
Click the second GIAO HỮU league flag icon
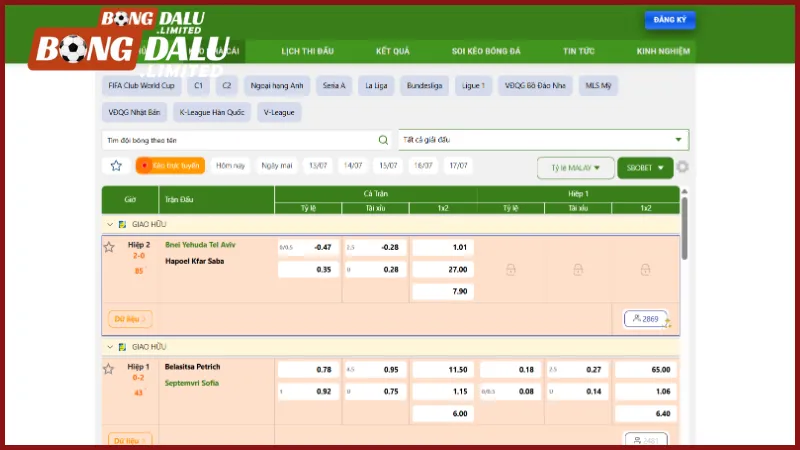[122, 347]
